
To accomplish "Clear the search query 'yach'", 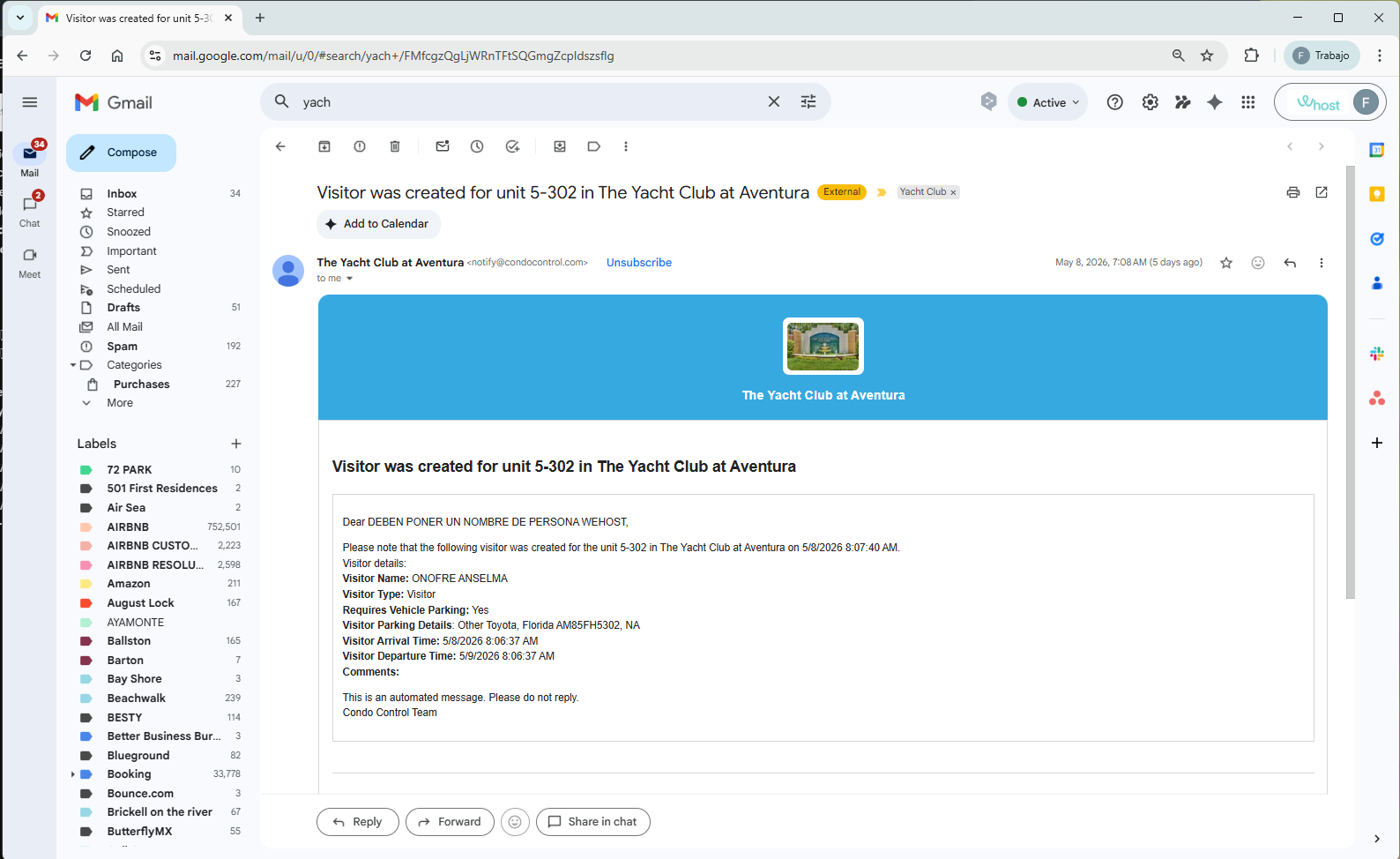I will tap(774, 101).
